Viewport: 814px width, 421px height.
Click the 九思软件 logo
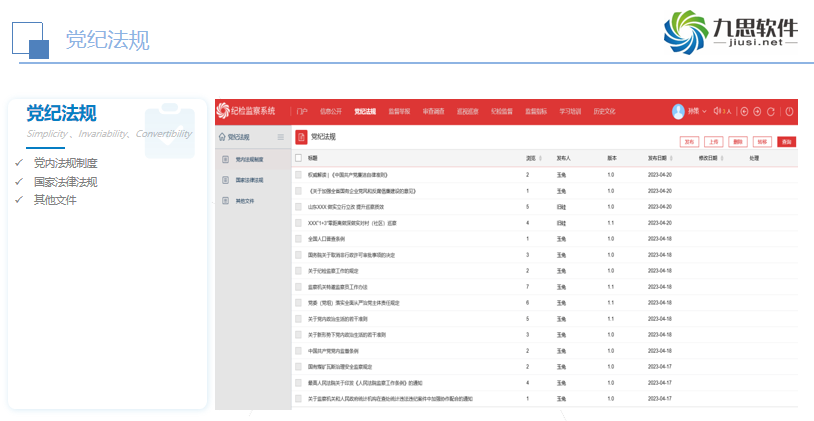[x=729, y=38]
